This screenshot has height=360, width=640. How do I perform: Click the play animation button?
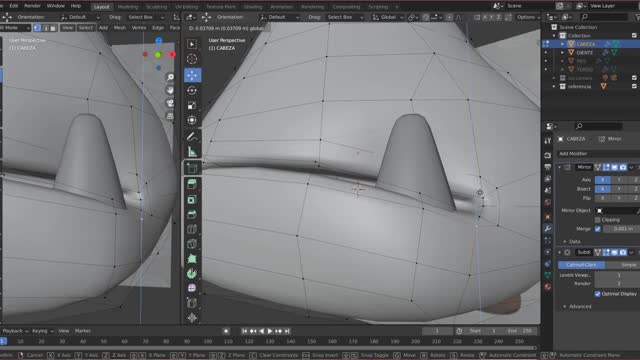(270, 331)
